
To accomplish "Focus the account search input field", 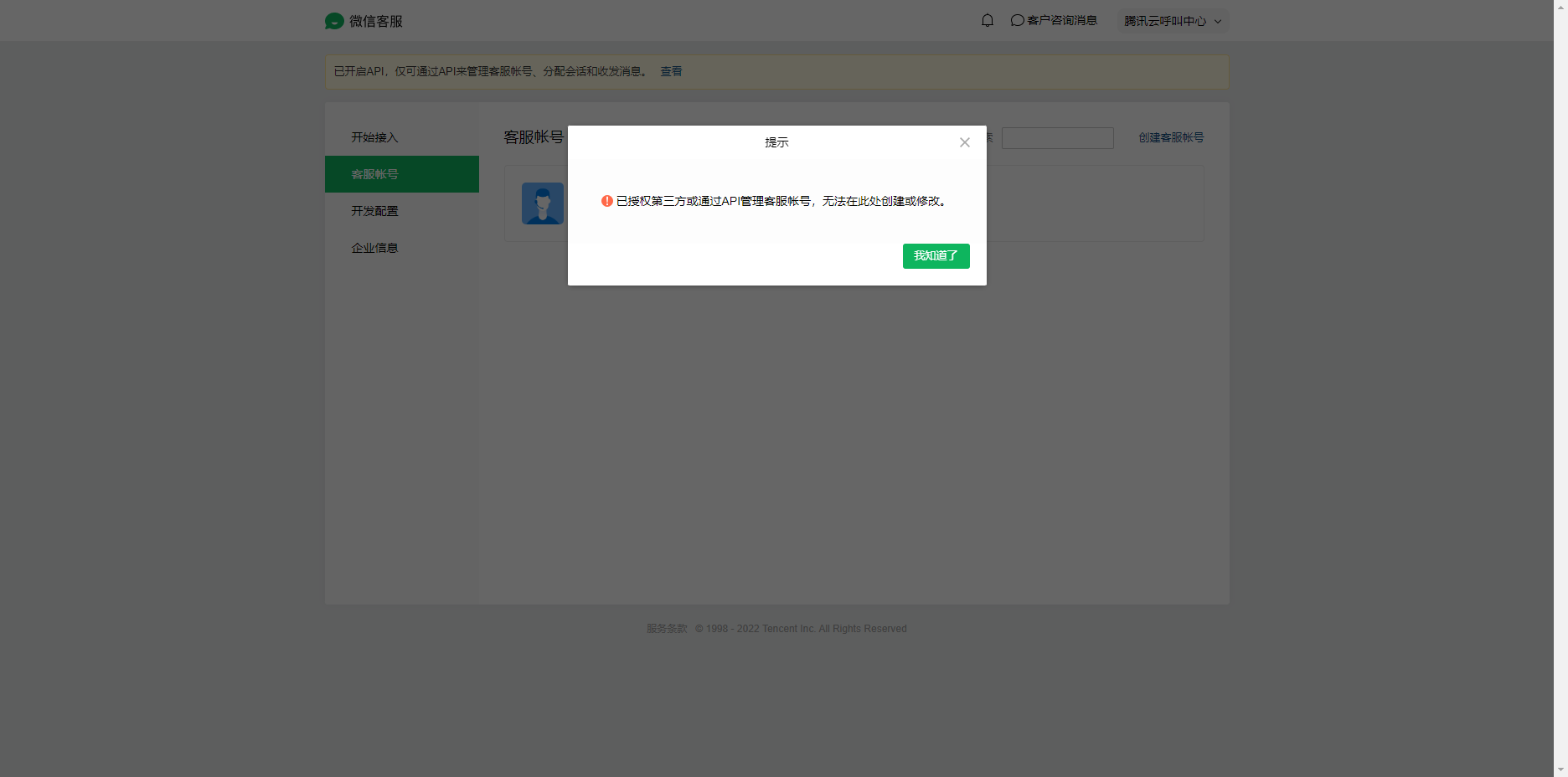I will coord(1058,138).
